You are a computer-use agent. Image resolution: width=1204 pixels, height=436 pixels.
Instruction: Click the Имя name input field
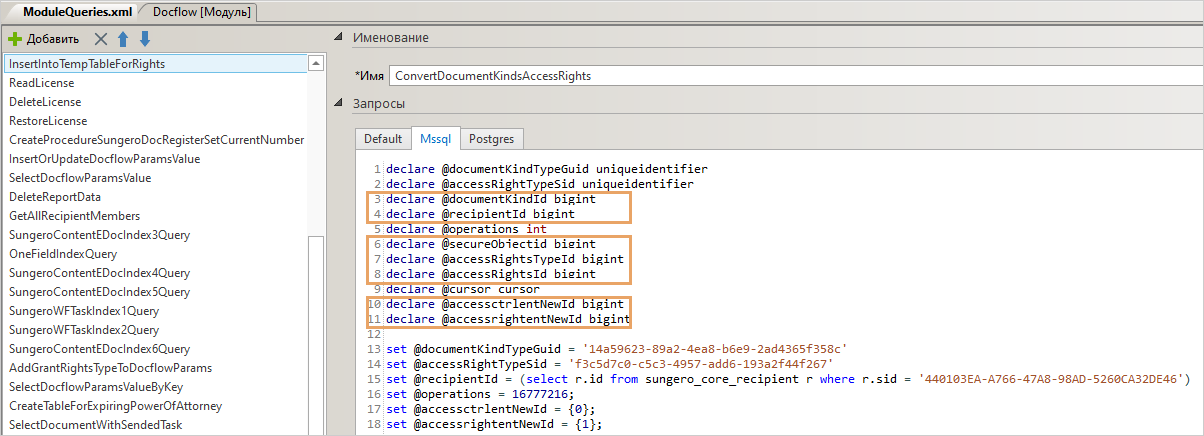tap(790, 76)
